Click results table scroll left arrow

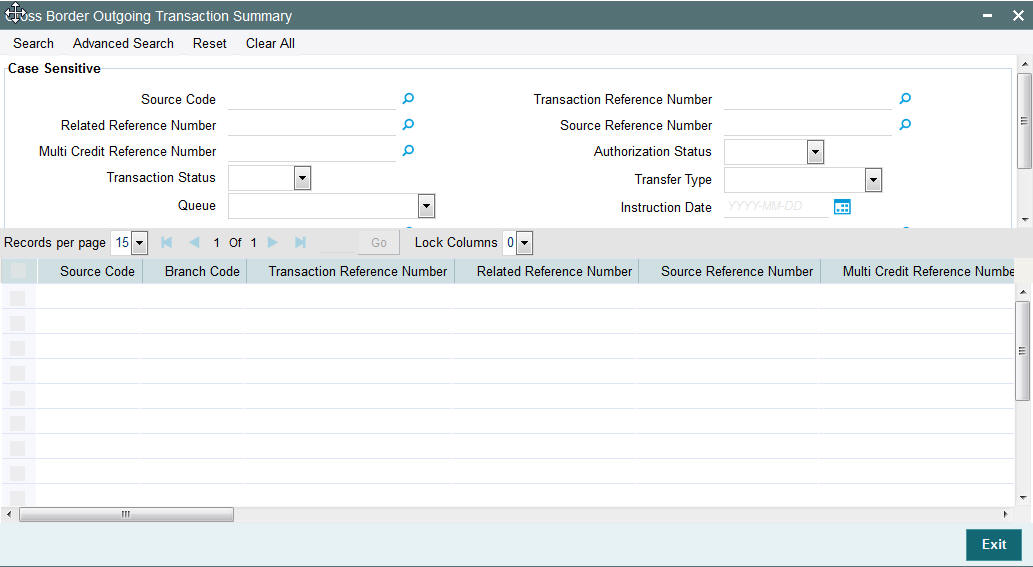click(9, 514)
